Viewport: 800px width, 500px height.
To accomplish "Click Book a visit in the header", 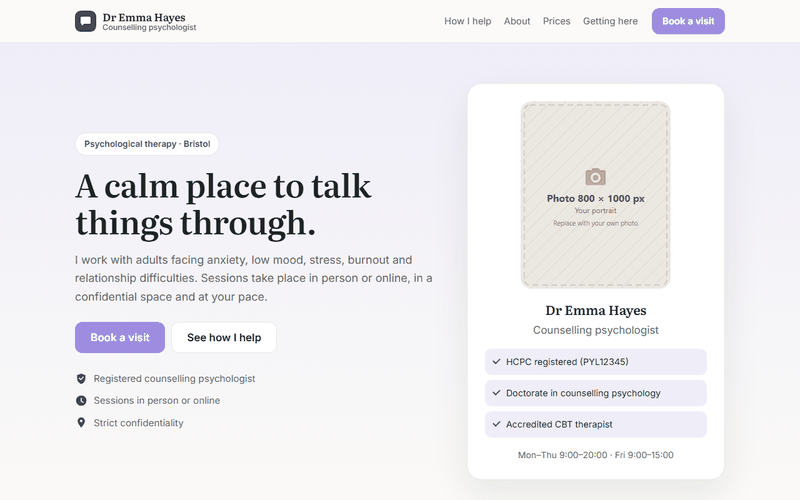I will click(x=688, y=21).
